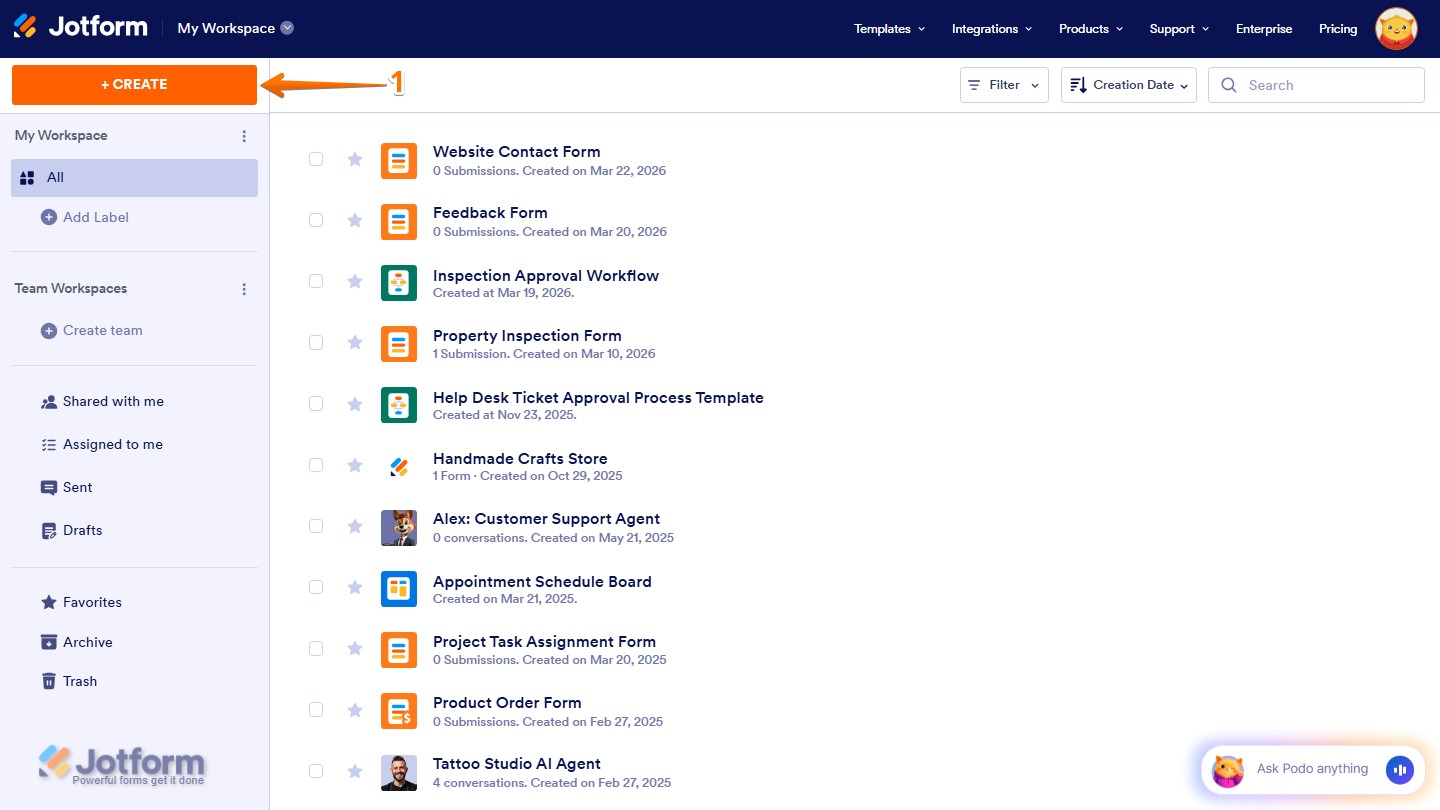Image resolution: width=1440 pixels, height=810 pixels.
Task: Open the Creation Date sort dropdown
Action: [x=1128, y=84]
